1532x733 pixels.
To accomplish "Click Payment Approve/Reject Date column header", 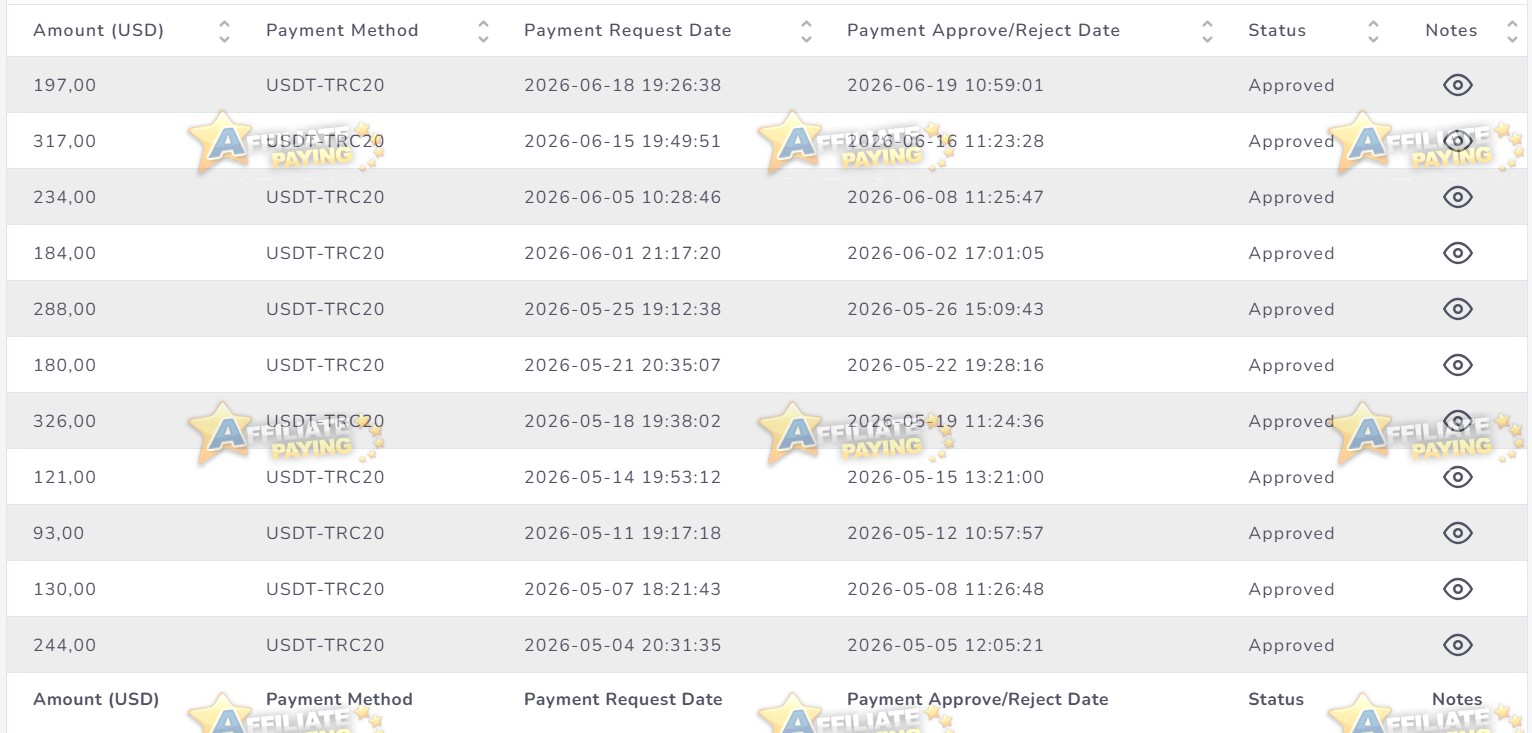I will (x=983, y=30).
